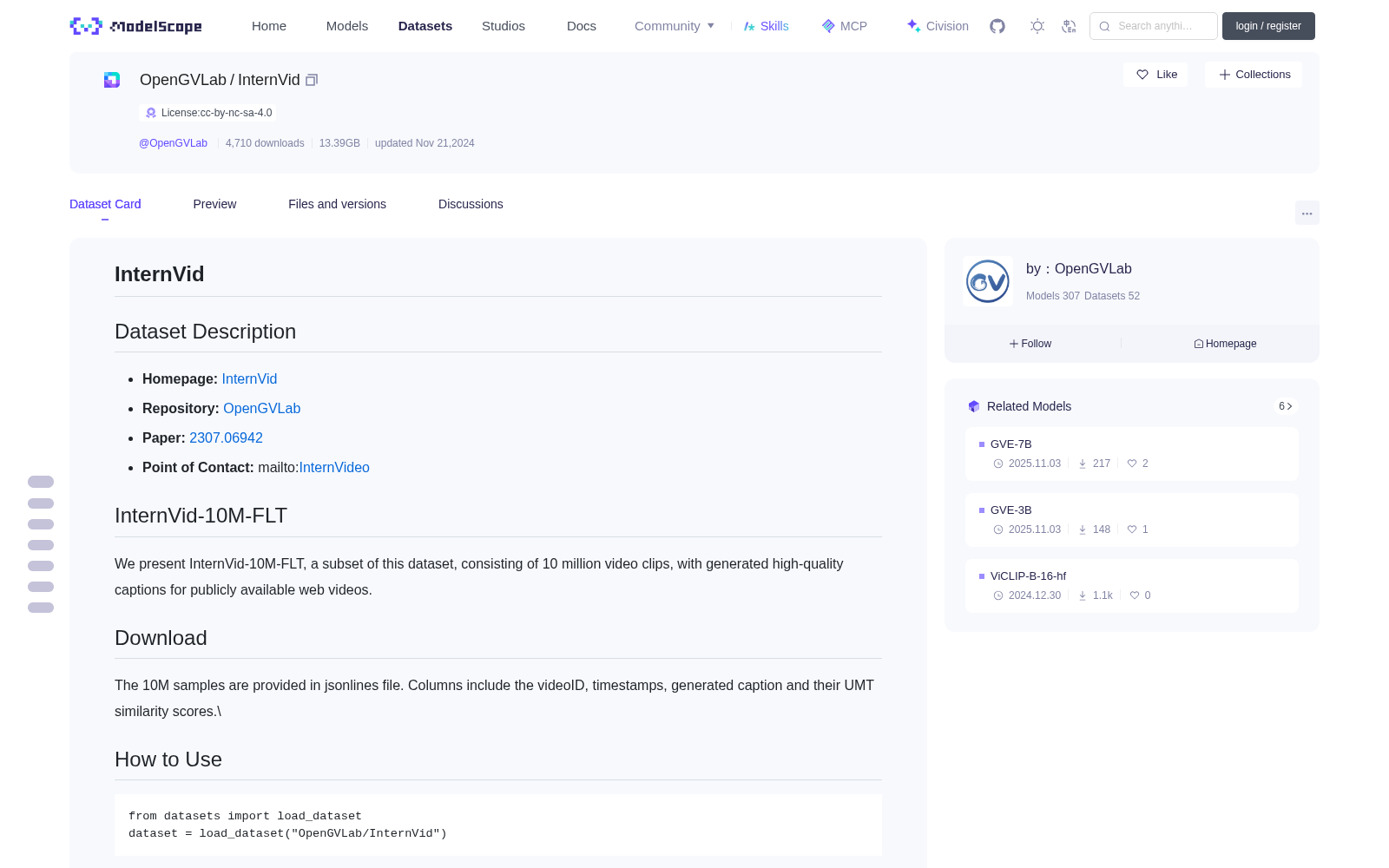Open the Studios navigation item
The image size is (1389, 868).
[504, 26]
